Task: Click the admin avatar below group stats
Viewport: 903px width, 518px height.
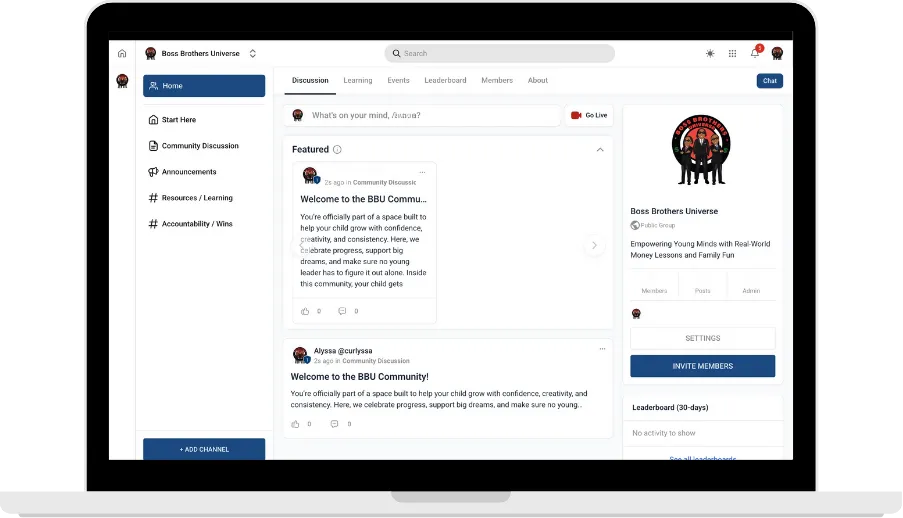Action: pos(636,314)
